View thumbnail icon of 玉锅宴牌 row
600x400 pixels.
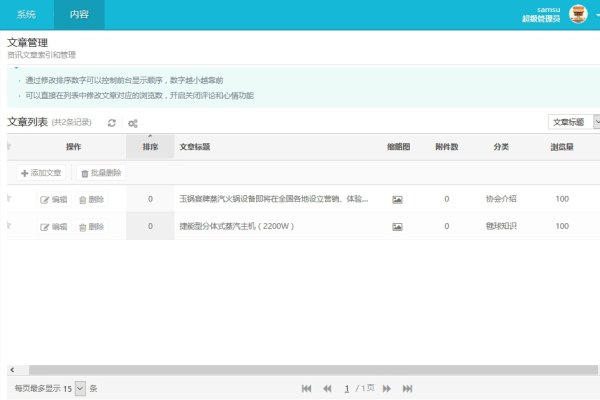[x=397, y=199]
